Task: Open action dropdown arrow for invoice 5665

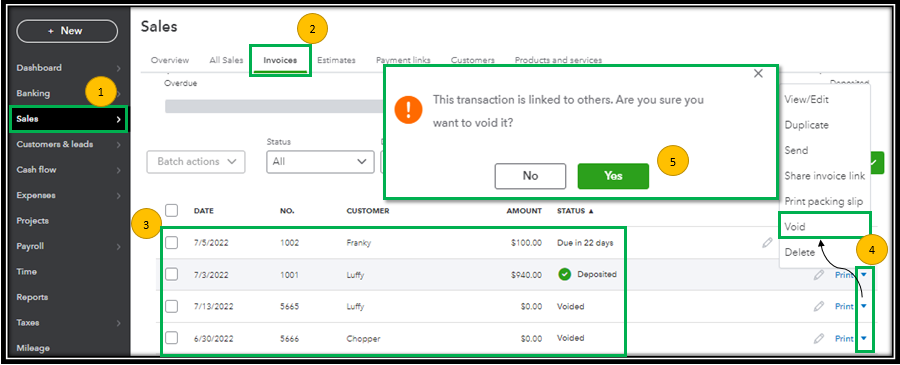Action: [863, 306]
